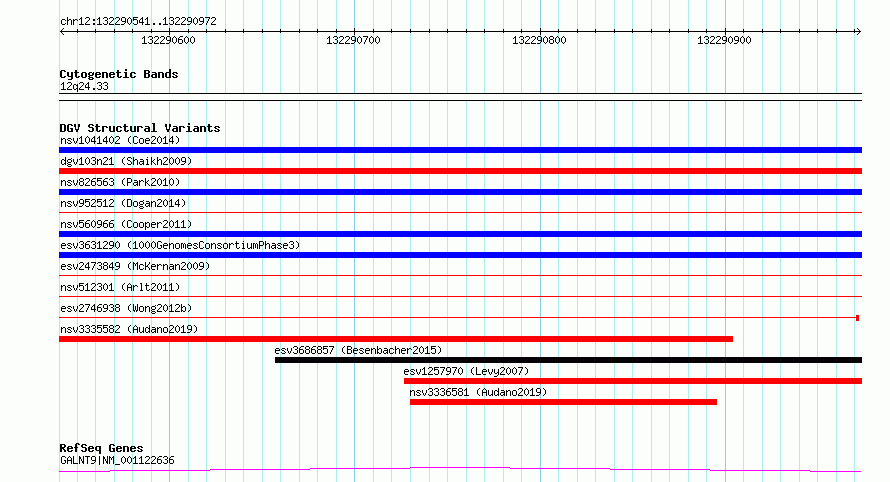890x482 pixels.
Task: Click the 12q24.33 cytogenetic band bar
Action: pos(460,97)
